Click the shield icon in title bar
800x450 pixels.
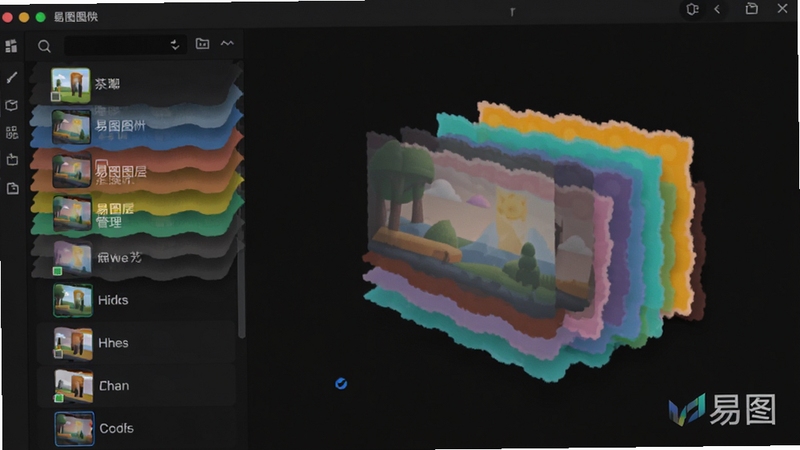pos(692,9)
